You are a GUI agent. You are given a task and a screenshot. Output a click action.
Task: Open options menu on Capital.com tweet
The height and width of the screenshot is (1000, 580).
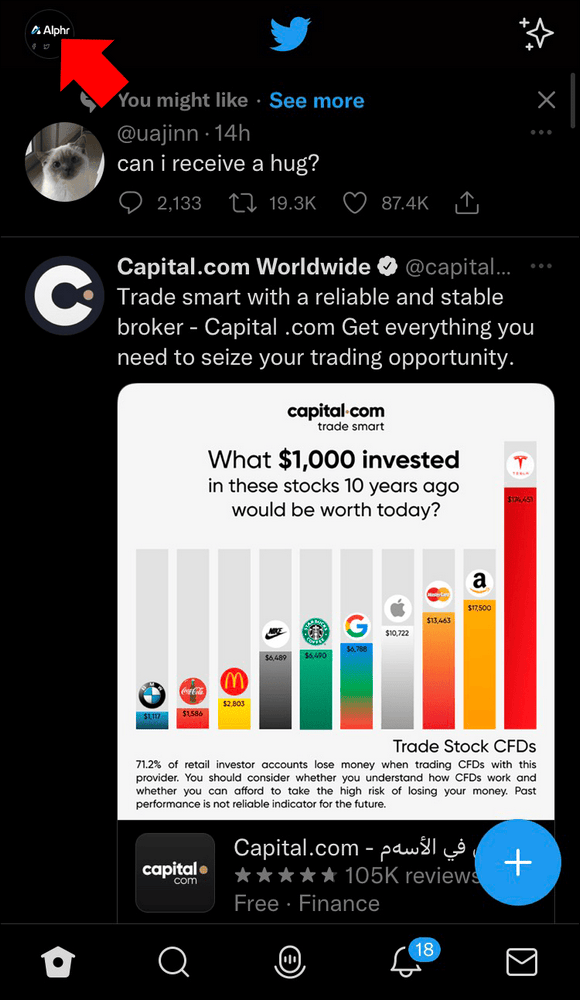[x=541, y=266]
